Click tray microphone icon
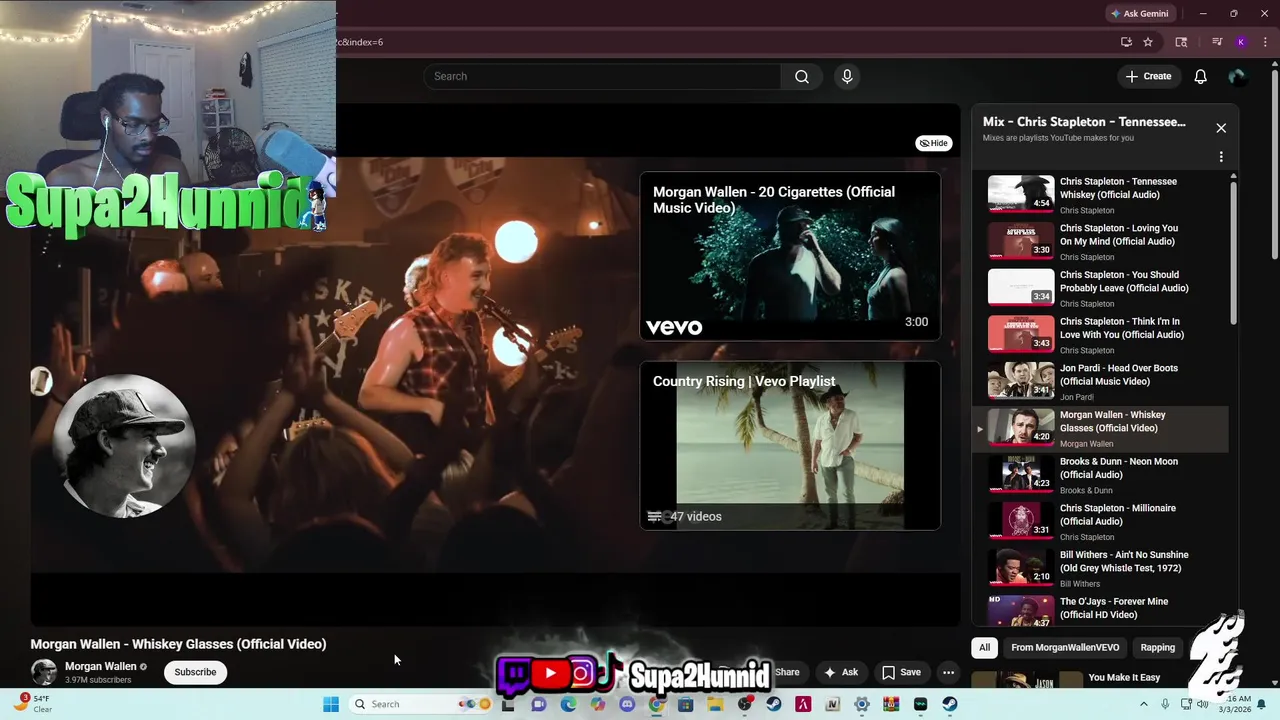This screenshot has height=720, width=1280. [1165, 704]
